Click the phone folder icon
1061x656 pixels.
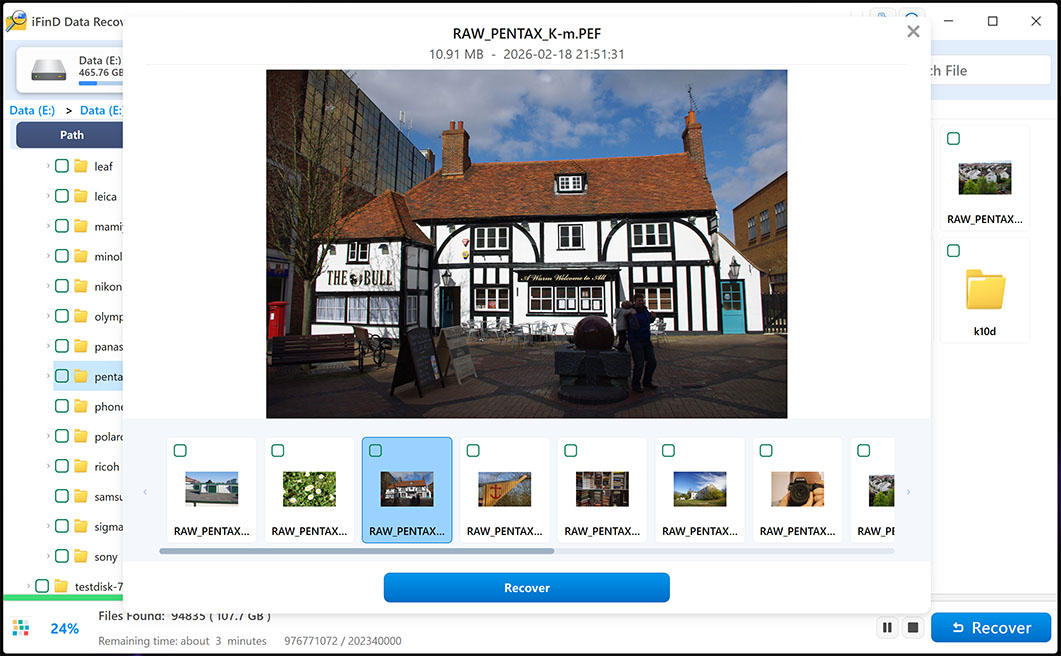click(81, 406)
